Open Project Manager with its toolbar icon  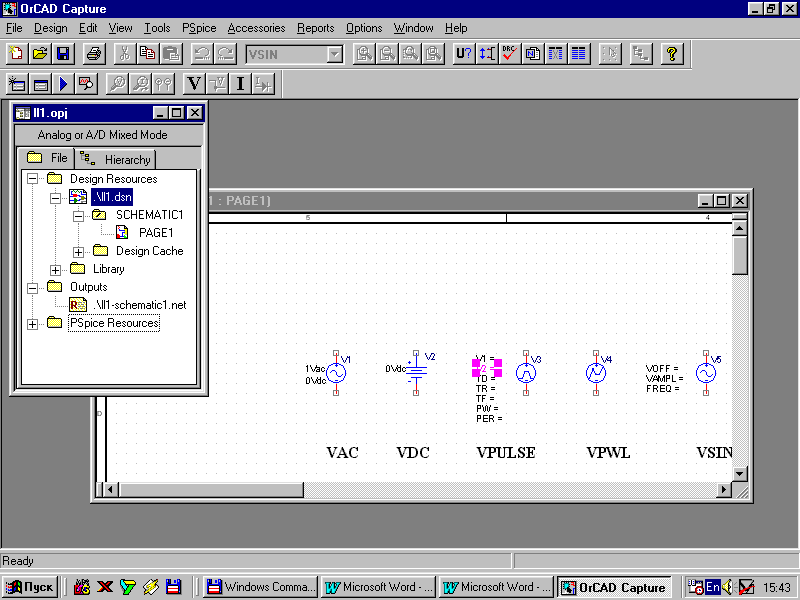[x=641, y=54]
